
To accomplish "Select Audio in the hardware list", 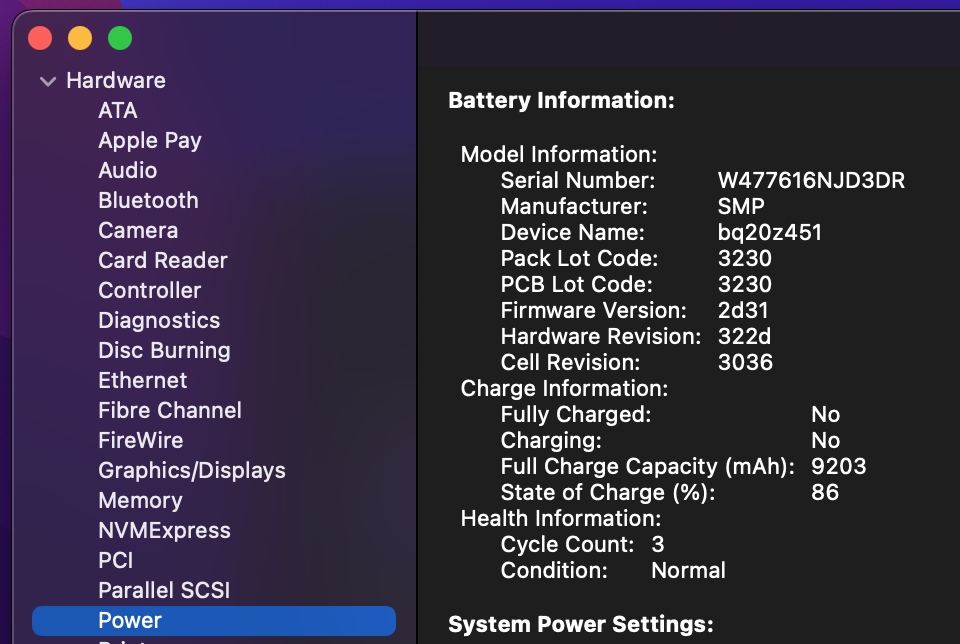I will [x=128, y=171].
